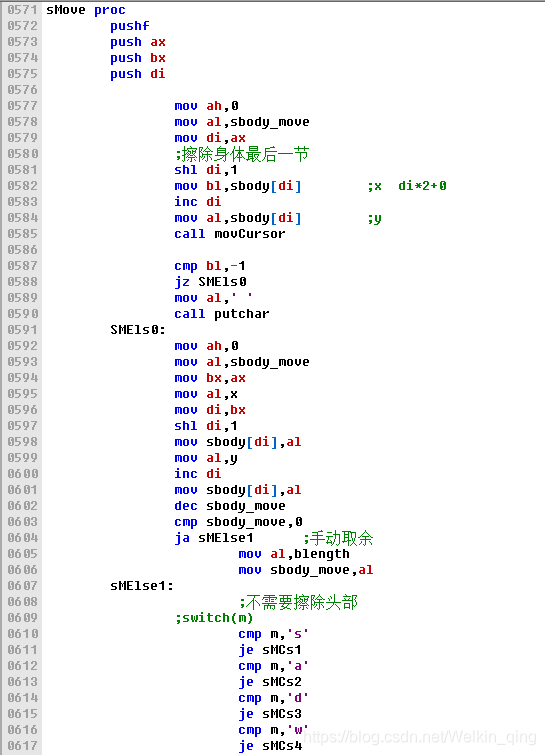Click 'push di' instruction

(x=138, y=74)
